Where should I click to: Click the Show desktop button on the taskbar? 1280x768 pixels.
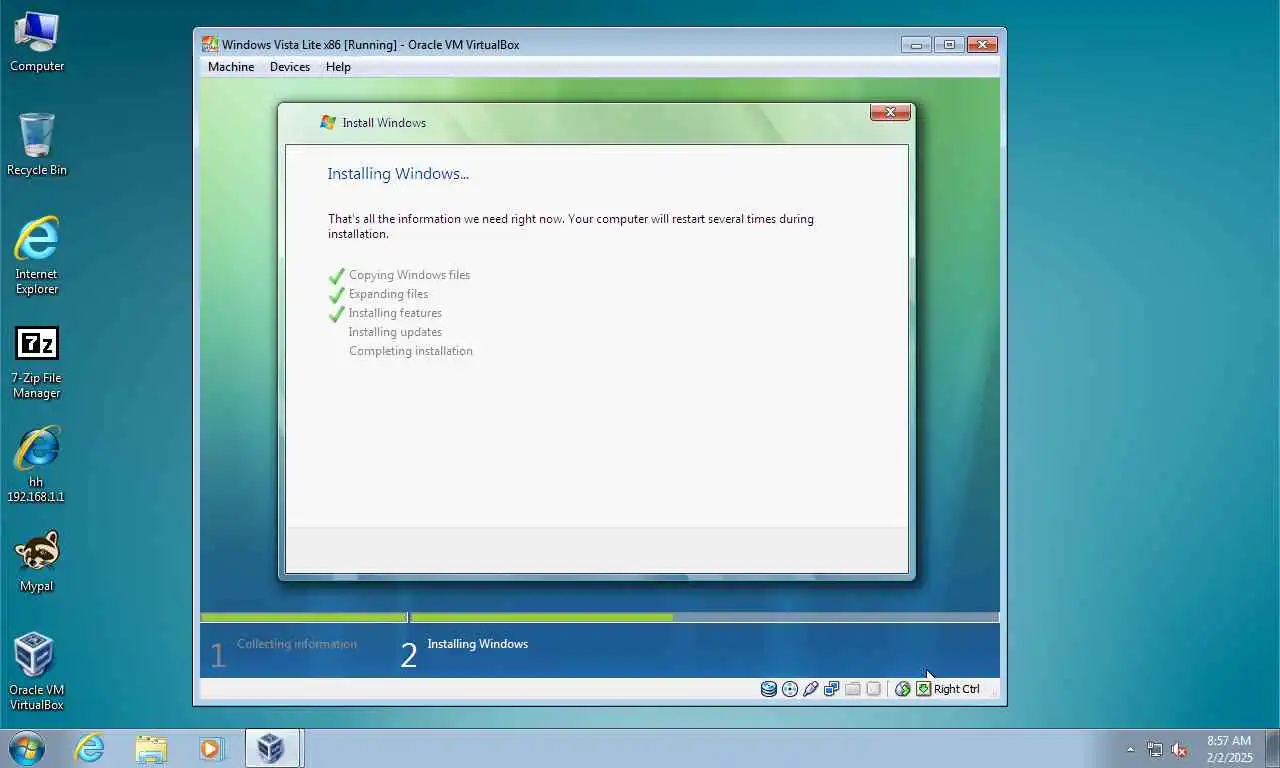1272,748
